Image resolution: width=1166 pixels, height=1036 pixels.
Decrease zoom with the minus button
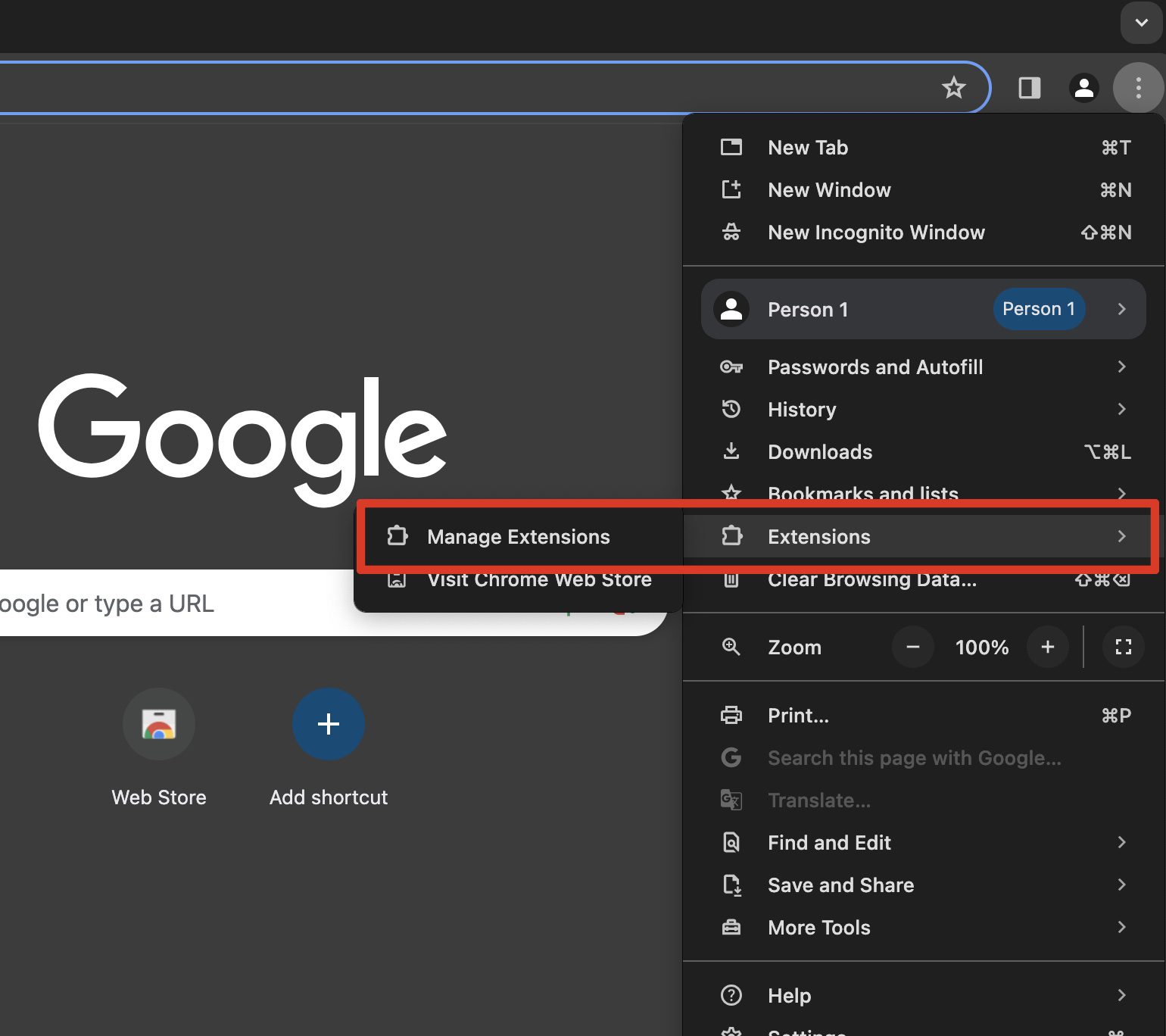pyautogui.click(x=913, y=647)
